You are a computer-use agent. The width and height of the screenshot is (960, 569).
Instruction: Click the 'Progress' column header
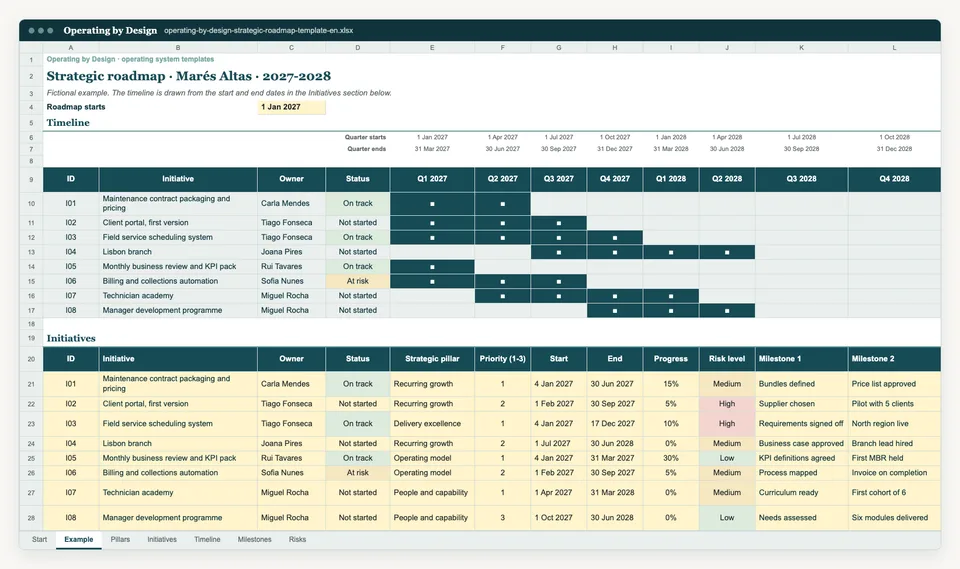click(671, 359)
